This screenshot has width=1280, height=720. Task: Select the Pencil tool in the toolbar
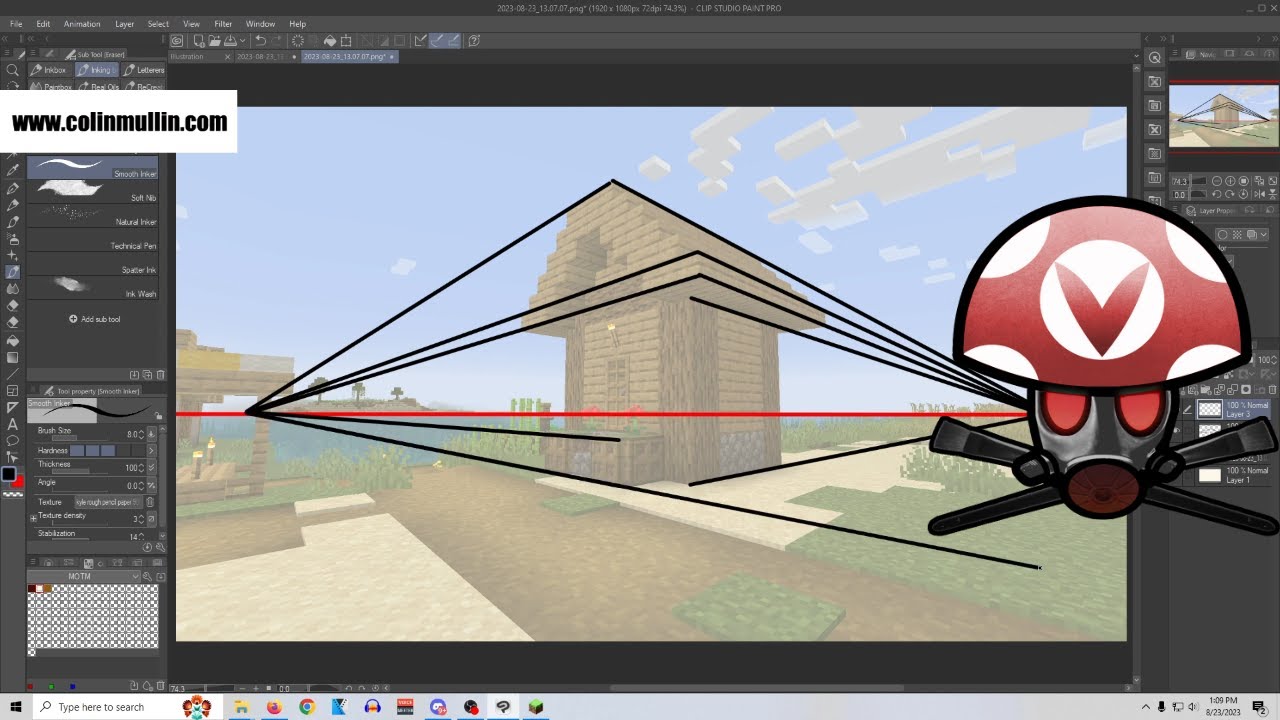(13, 205)
